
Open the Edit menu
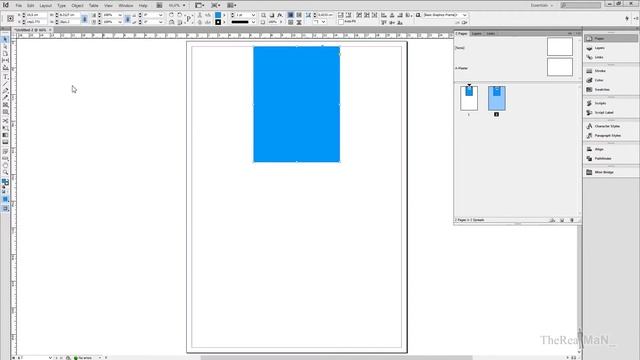[31, 6]
